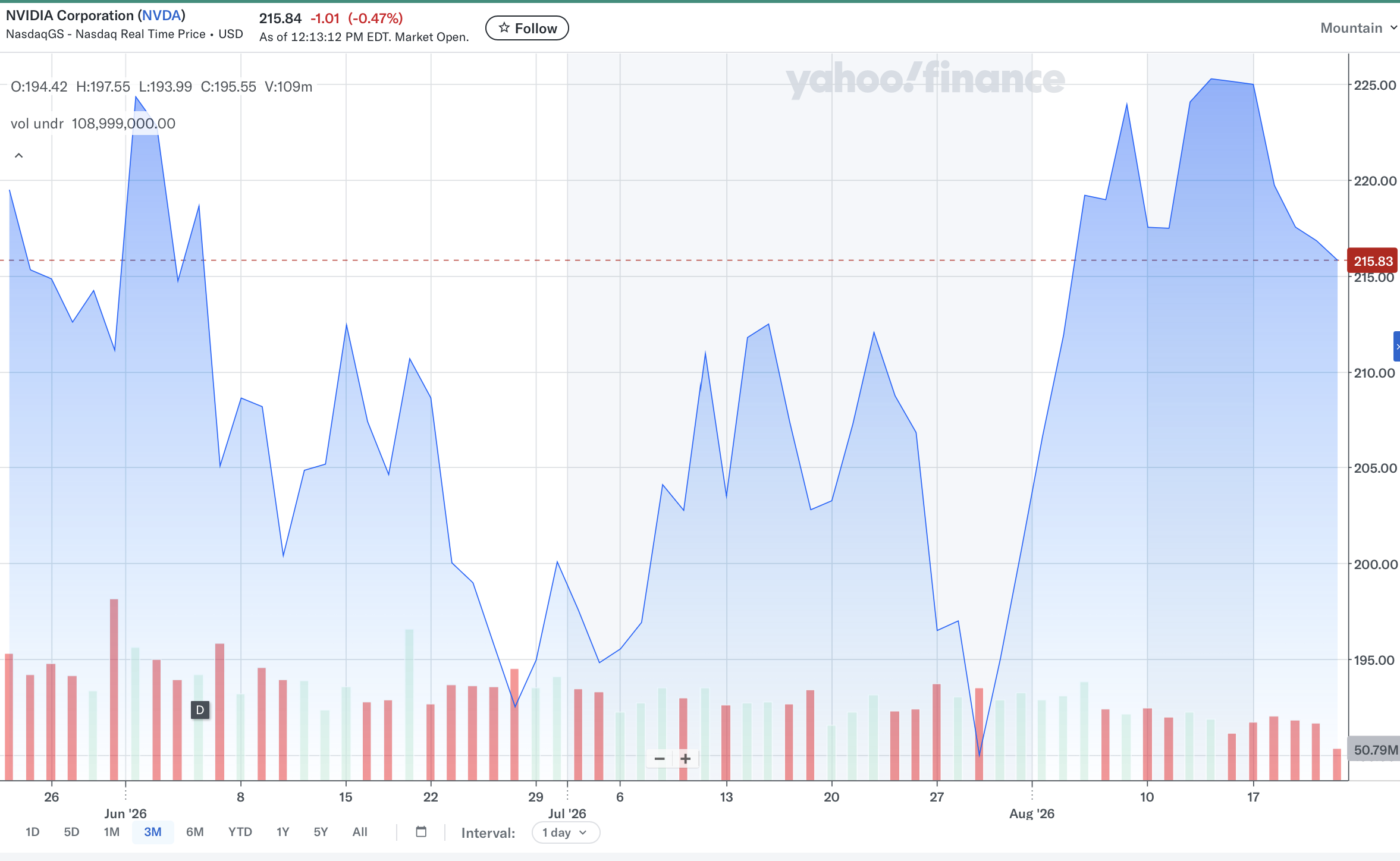Select the 3M range tab
The height and width of the screenshot is (861, 1400).
(x=153, y=832)
